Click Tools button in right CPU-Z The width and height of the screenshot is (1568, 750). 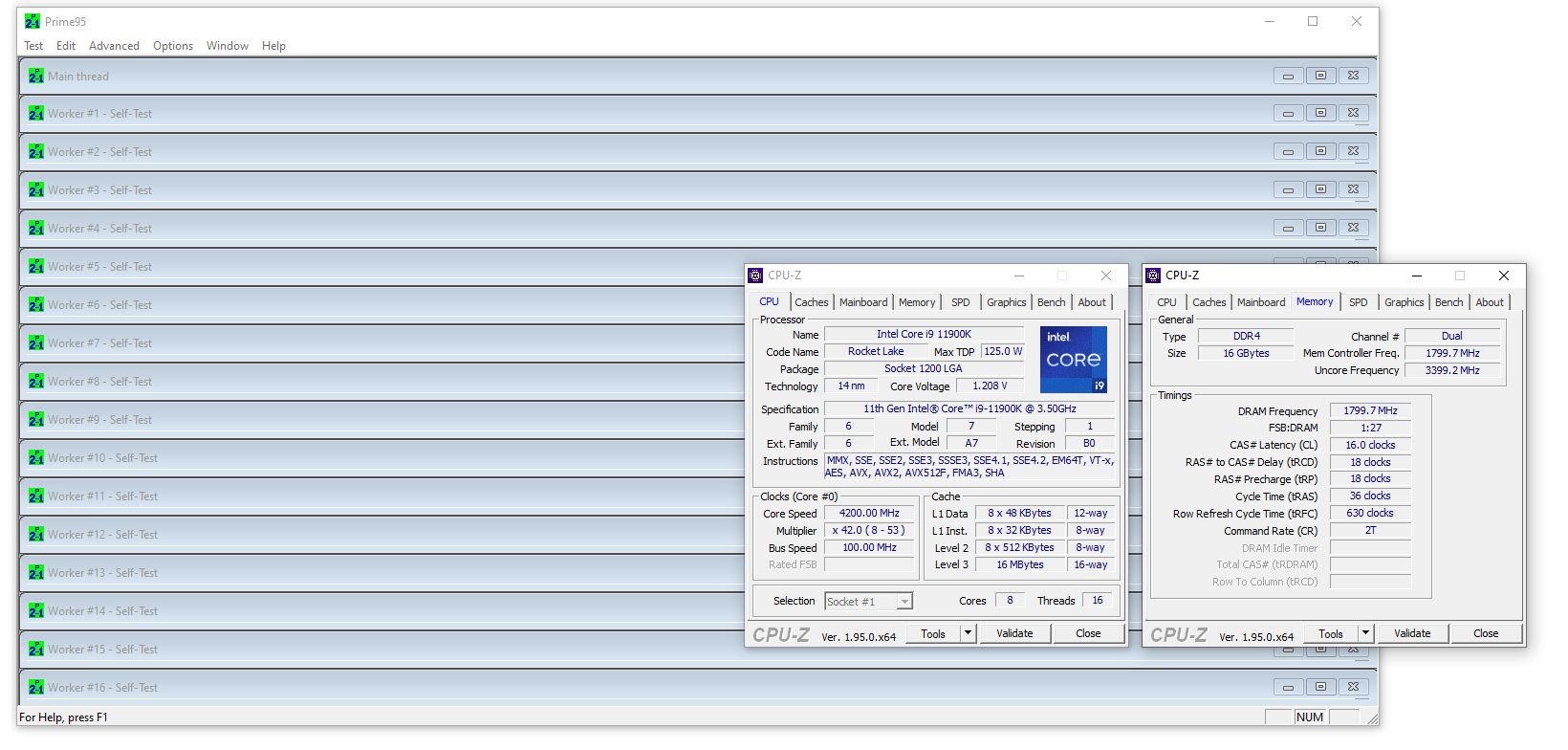click(x=1331, y=633)
